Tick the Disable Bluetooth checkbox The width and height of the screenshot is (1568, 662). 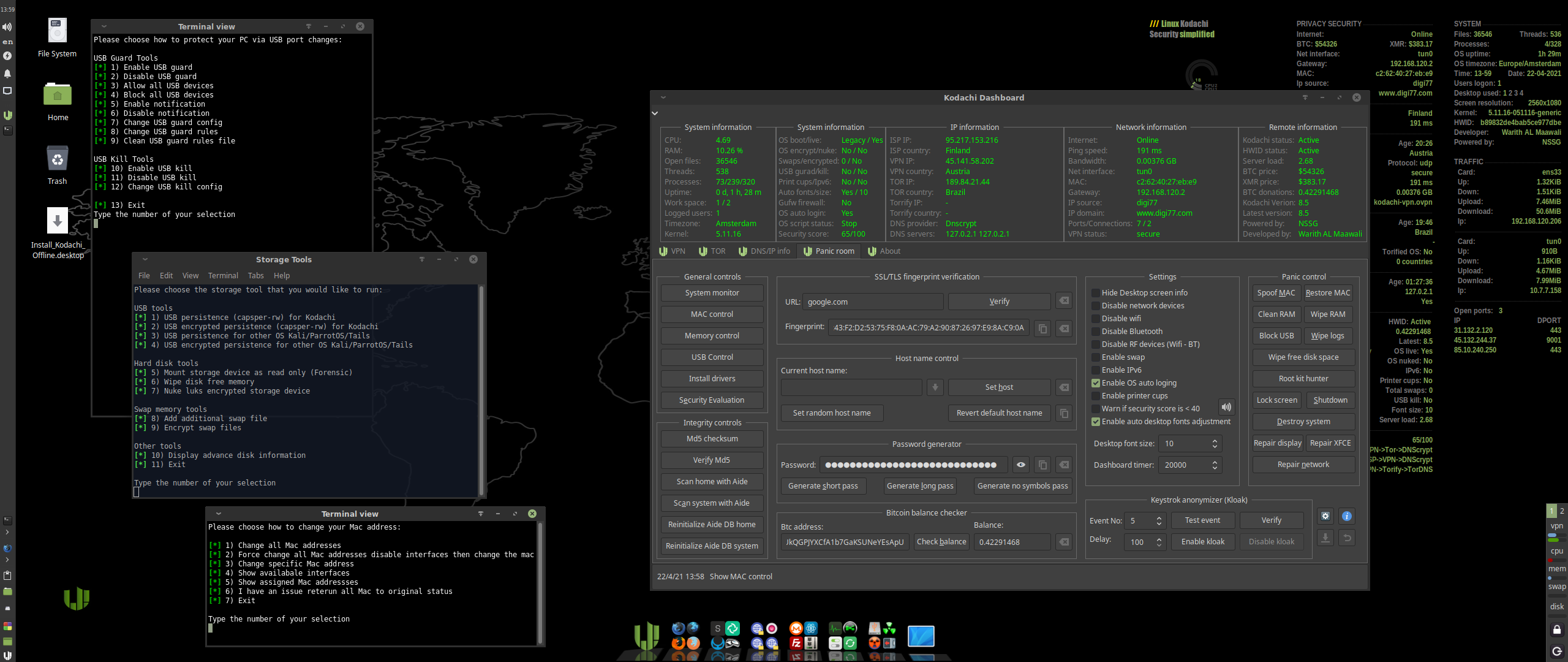pos(1096,332)
